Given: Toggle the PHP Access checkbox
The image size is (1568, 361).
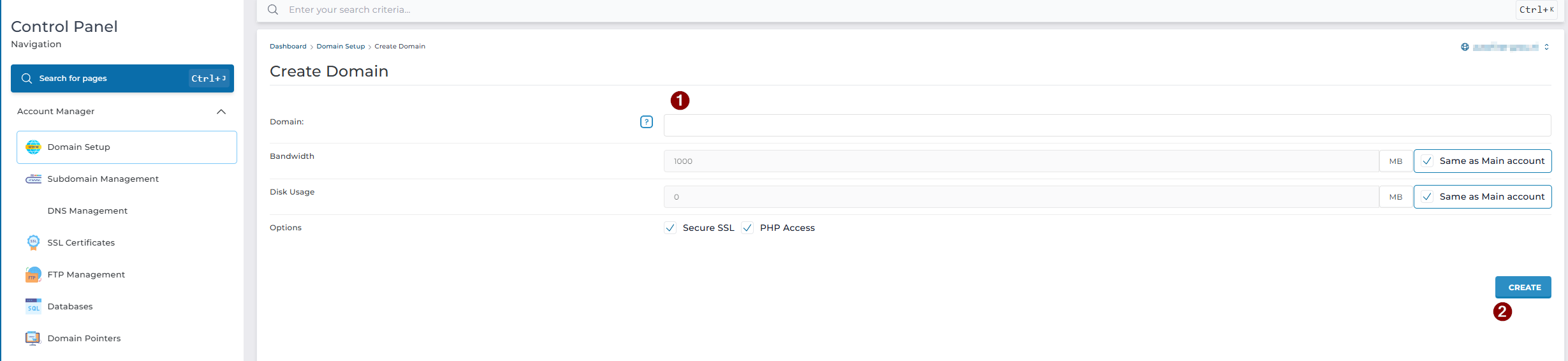Looking at the screenshot, I should (x=747, y=228).
